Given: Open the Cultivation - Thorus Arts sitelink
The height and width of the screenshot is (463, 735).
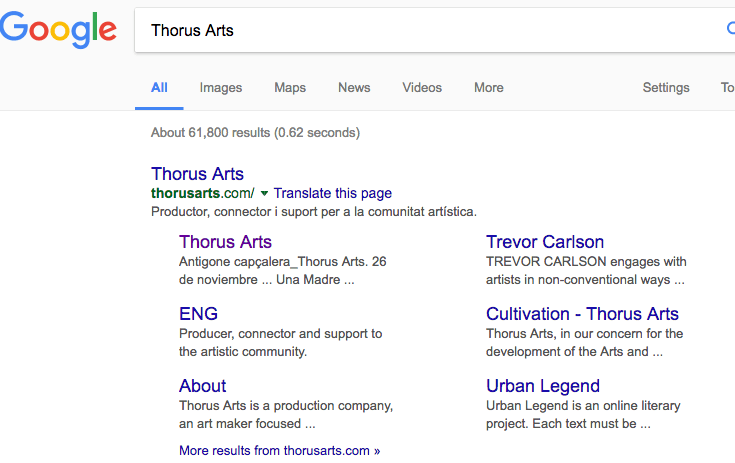Looking at the screenshot, I should click(x=582, y=314).
